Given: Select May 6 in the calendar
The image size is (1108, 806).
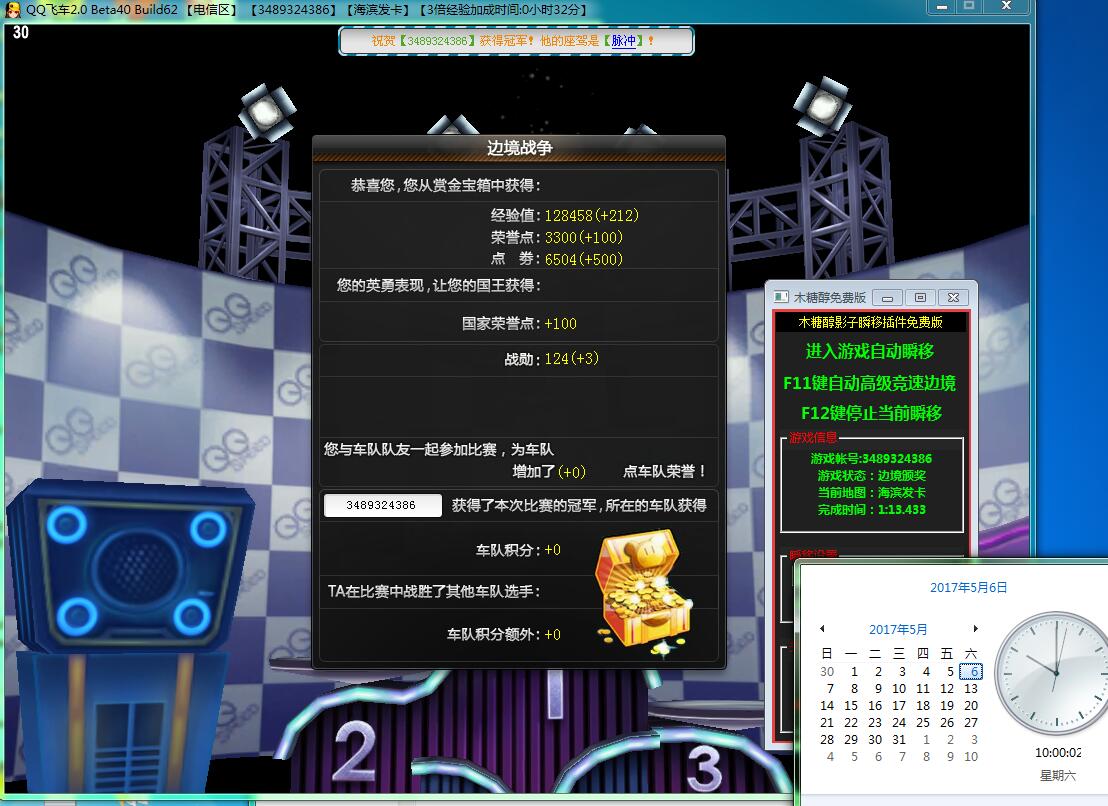Looking at the screenshot, I should point(972,672).
